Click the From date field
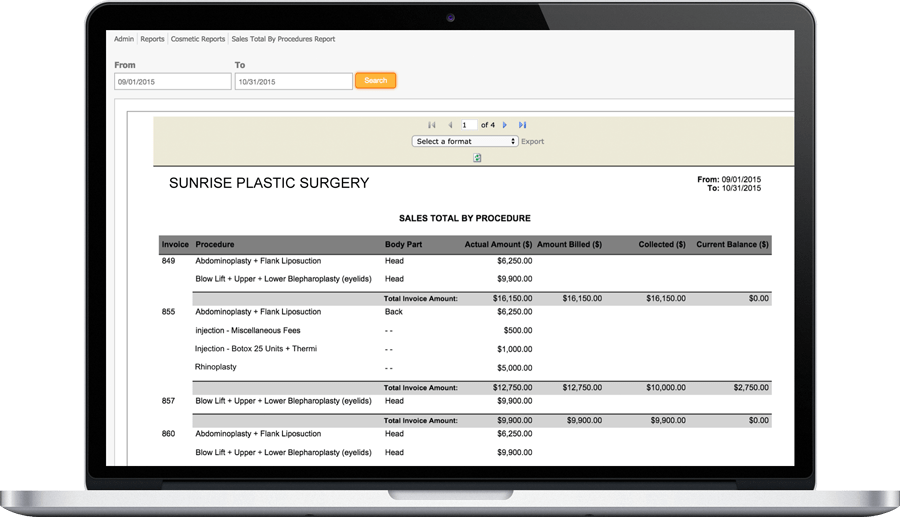 (x=173, y=81)
